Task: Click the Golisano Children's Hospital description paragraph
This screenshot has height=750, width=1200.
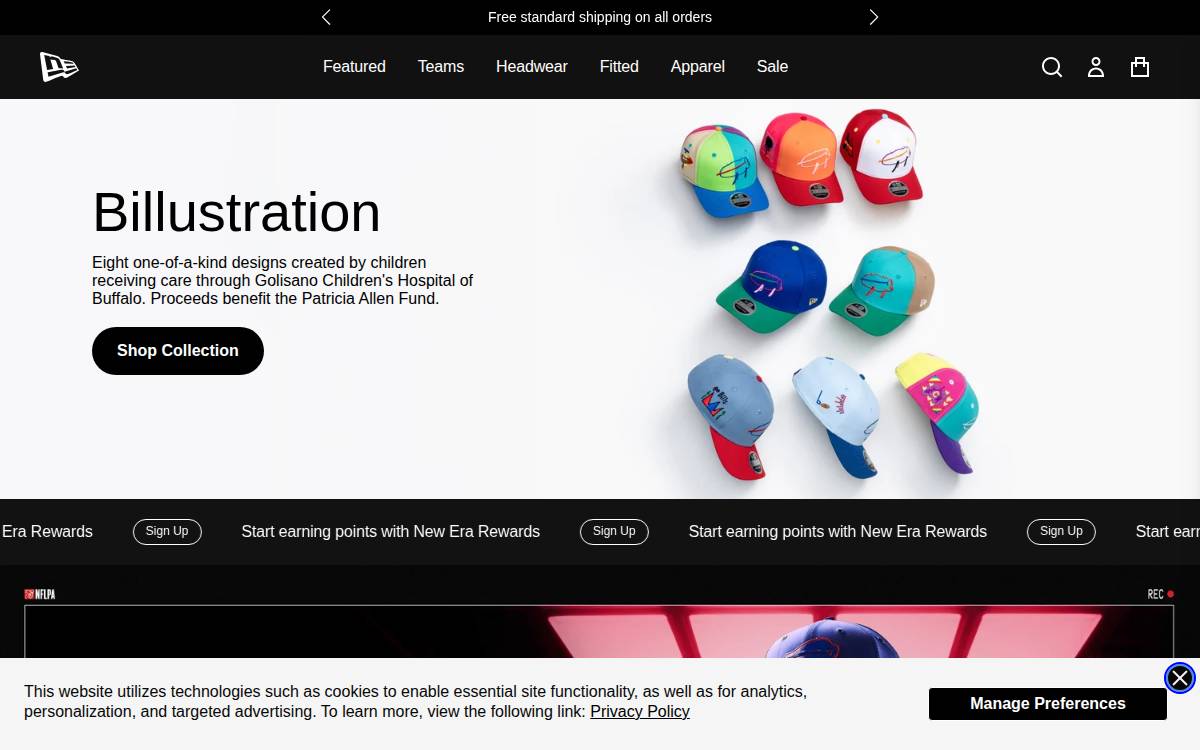Action: (x=283, y=281)
